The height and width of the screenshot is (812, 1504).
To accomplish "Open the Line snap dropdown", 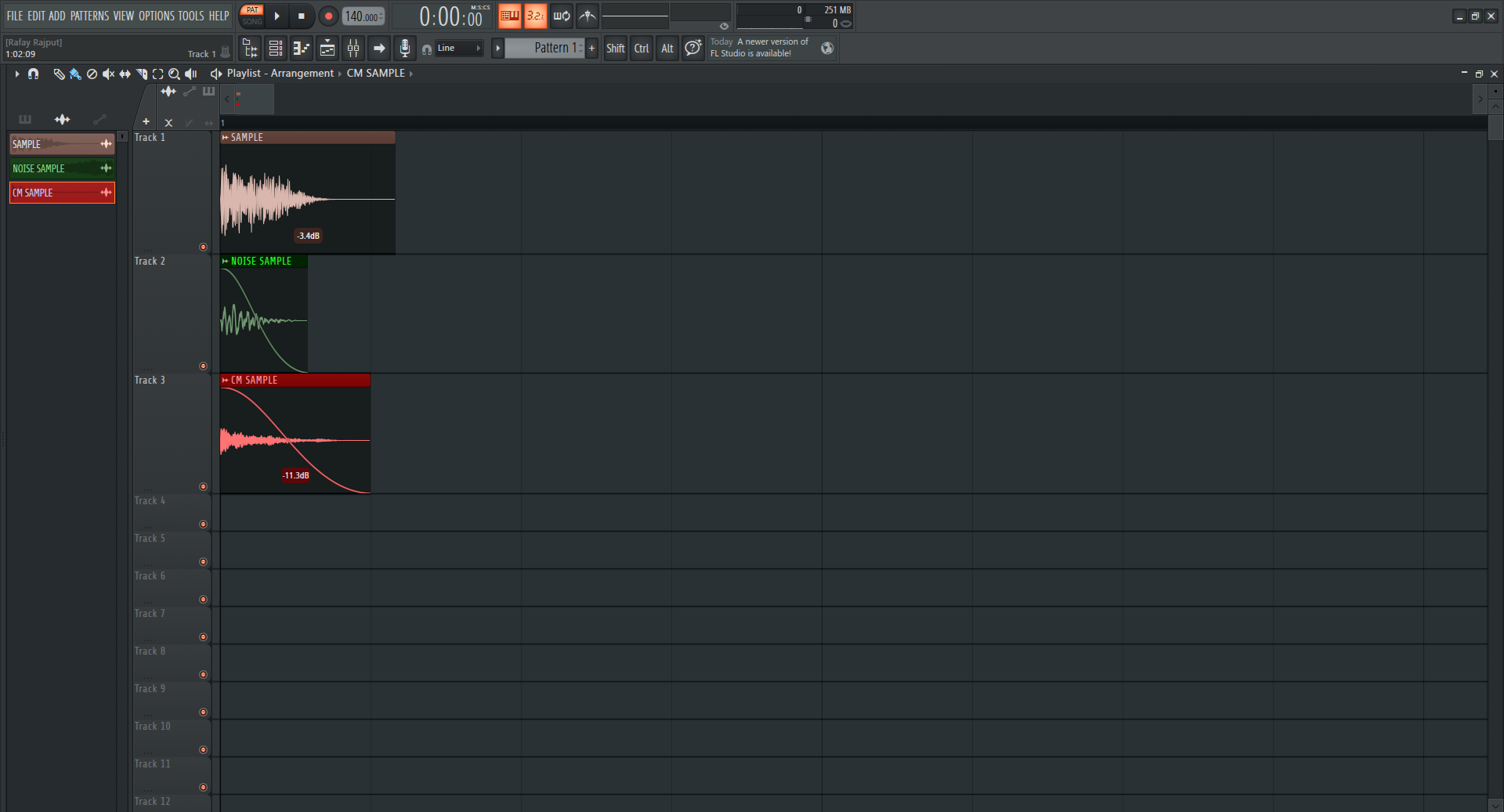I will (x=459, y=49).
